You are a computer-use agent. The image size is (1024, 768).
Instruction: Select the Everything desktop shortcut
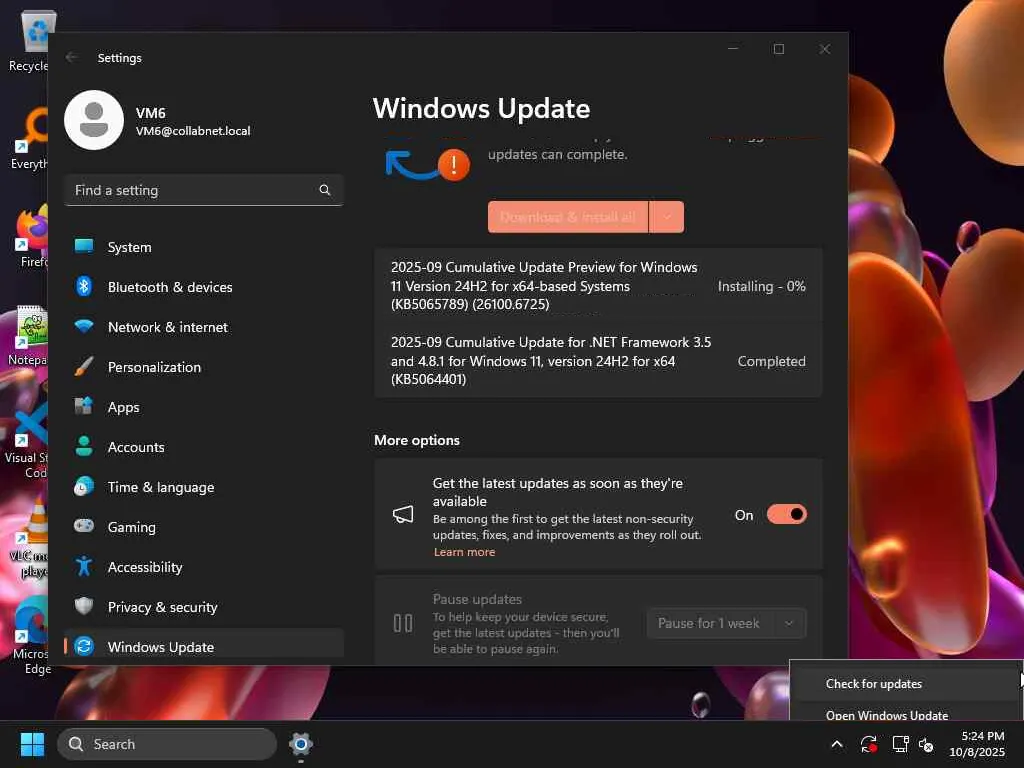tap(29, 138)
